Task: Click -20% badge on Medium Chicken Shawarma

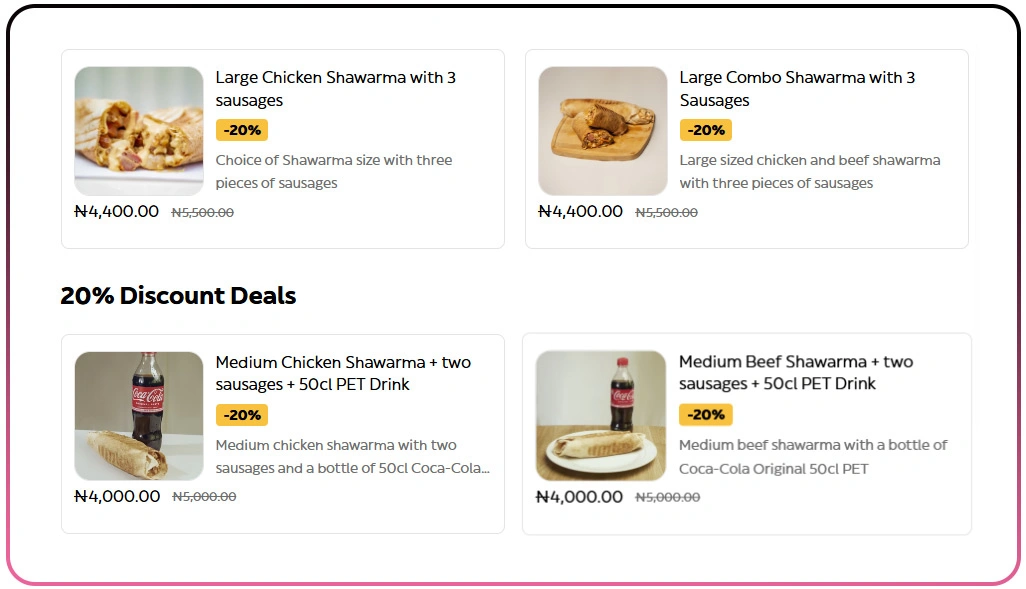Action: (x=242, y=415)
